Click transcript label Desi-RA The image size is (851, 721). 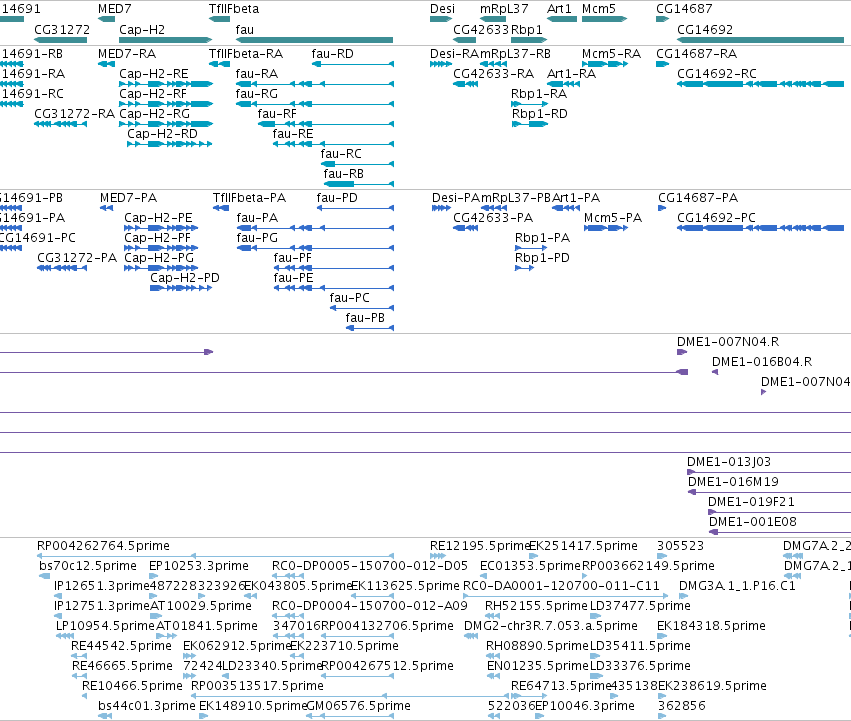pyautogui.click(x=454, y=54)
